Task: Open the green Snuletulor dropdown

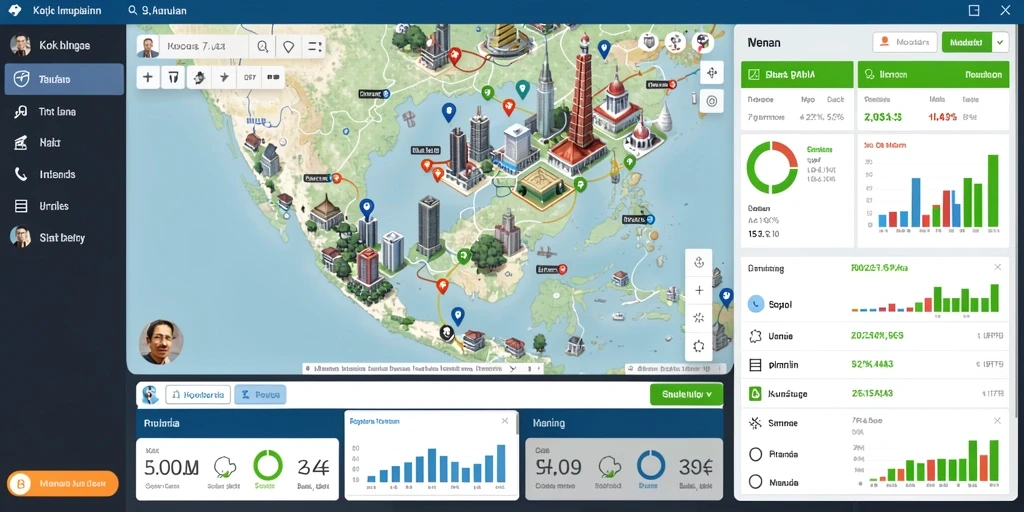Action: point(686,394)
